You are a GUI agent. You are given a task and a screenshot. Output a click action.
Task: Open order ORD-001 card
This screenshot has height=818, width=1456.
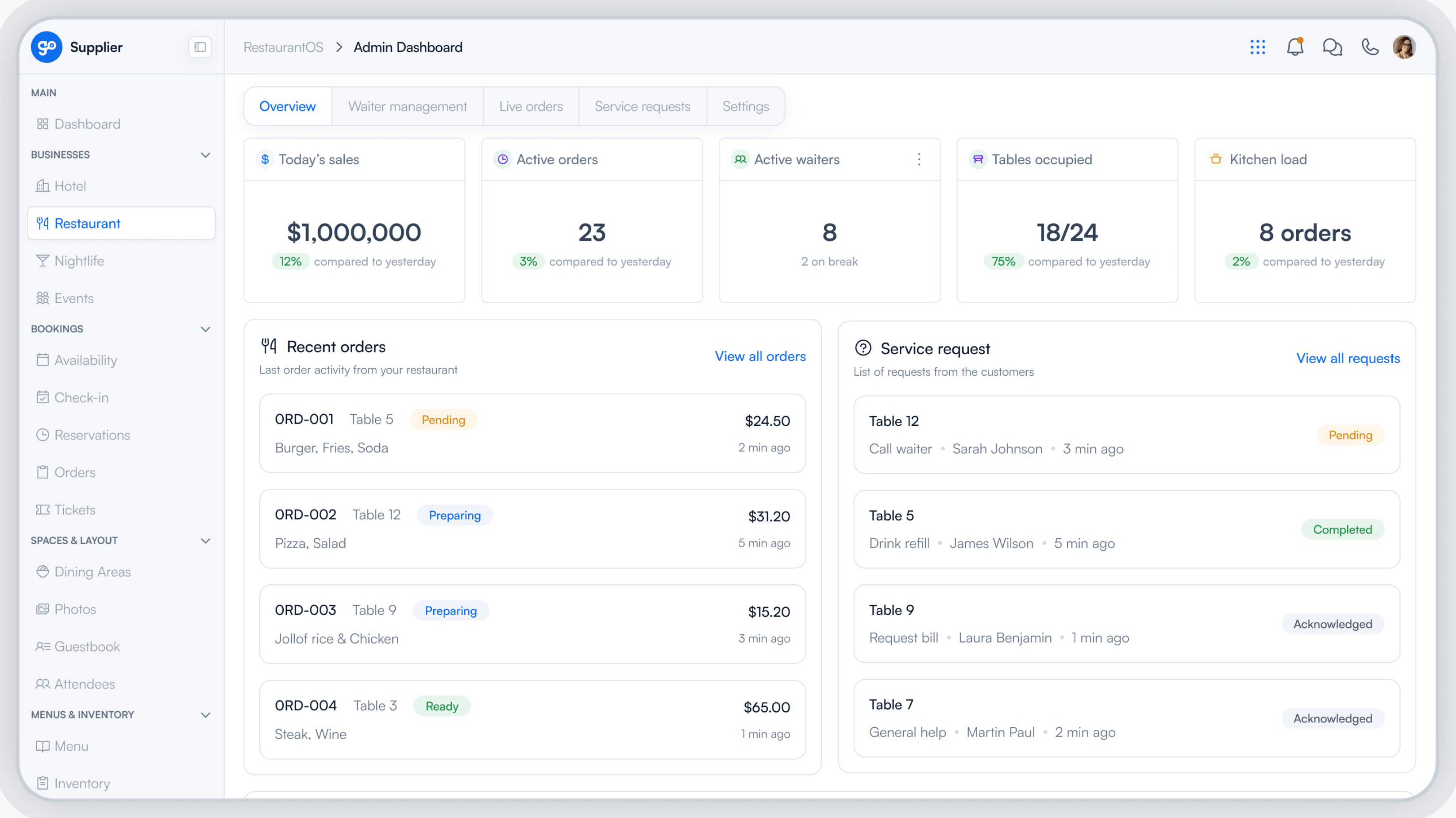(532, 433)
